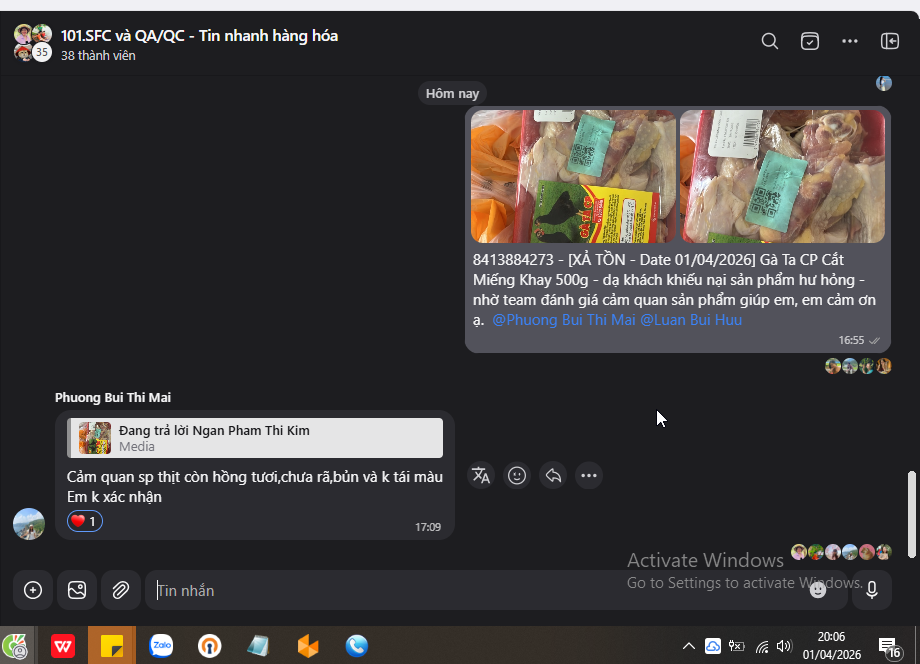
Task: Open Windows notification center with 16 badge
Action: click(x=889, y=647)
